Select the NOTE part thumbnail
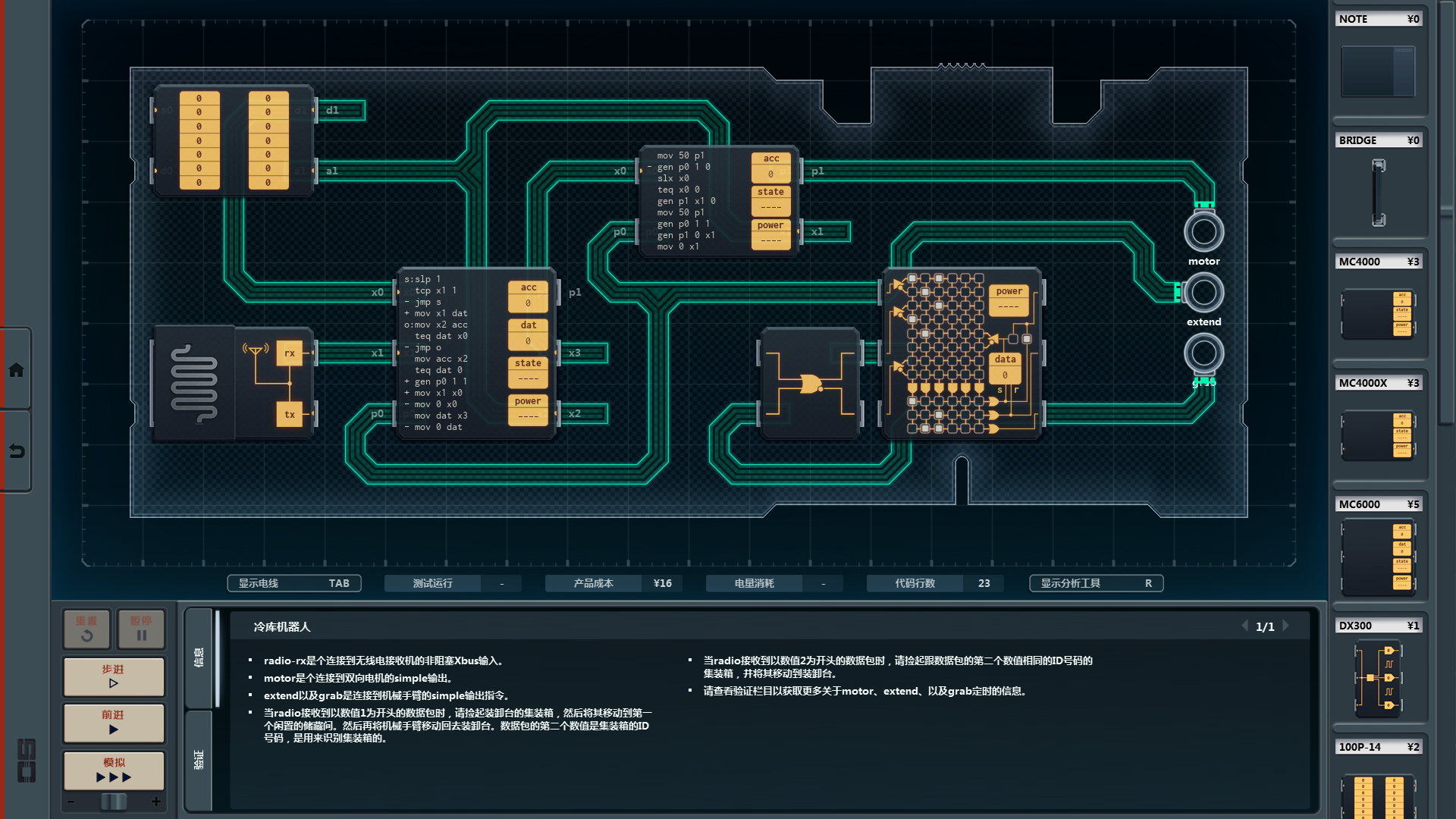The width and height of the screenshot is (1456, 819). (1378, 71)
